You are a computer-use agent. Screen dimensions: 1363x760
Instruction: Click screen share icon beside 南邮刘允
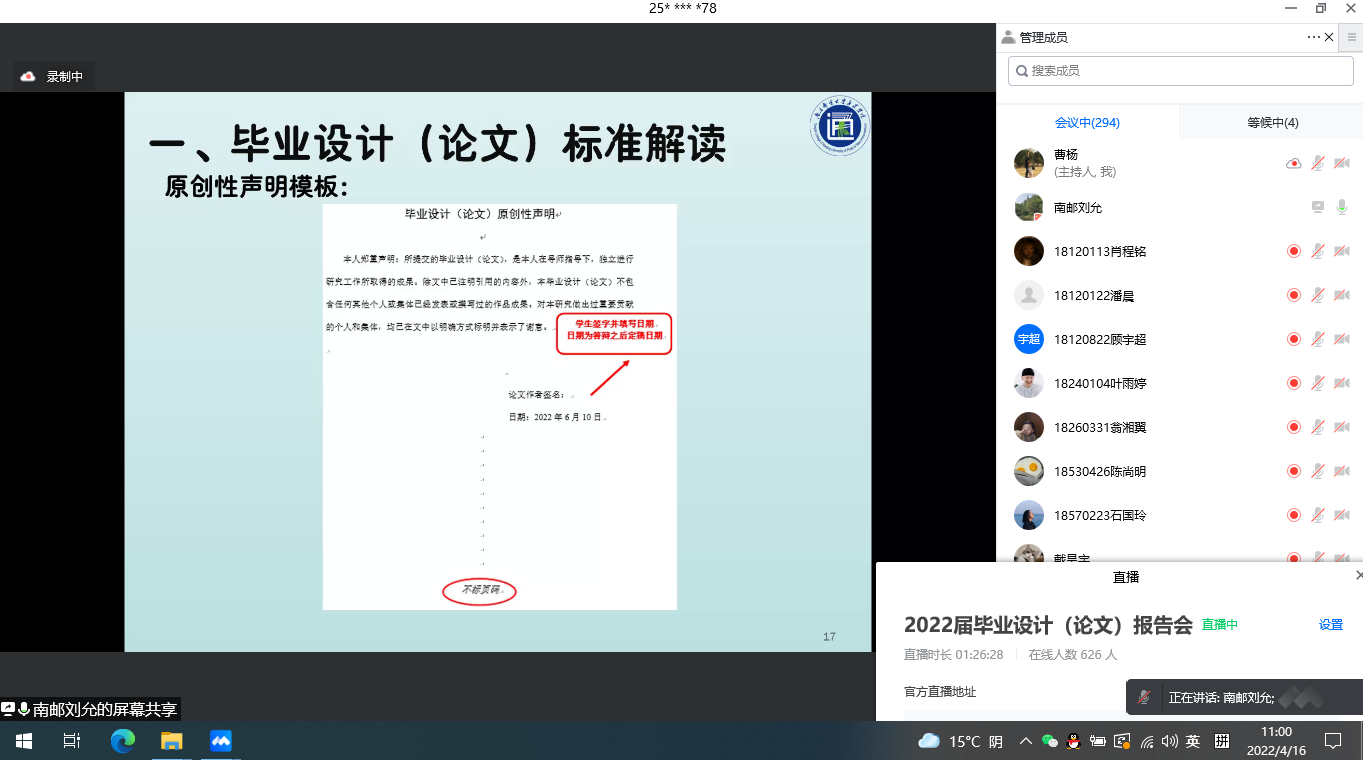pos(1318,207)
